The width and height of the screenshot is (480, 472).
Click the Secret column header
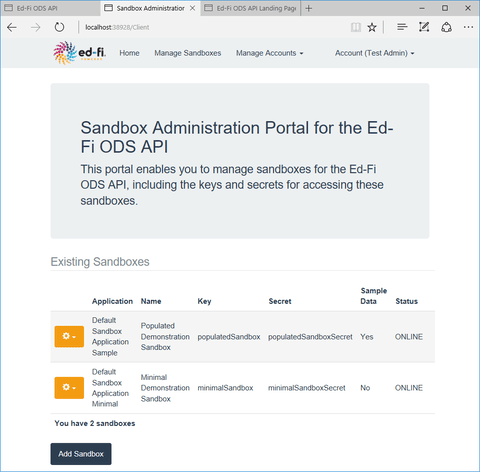pyautogui.click(x=280, y=301)
